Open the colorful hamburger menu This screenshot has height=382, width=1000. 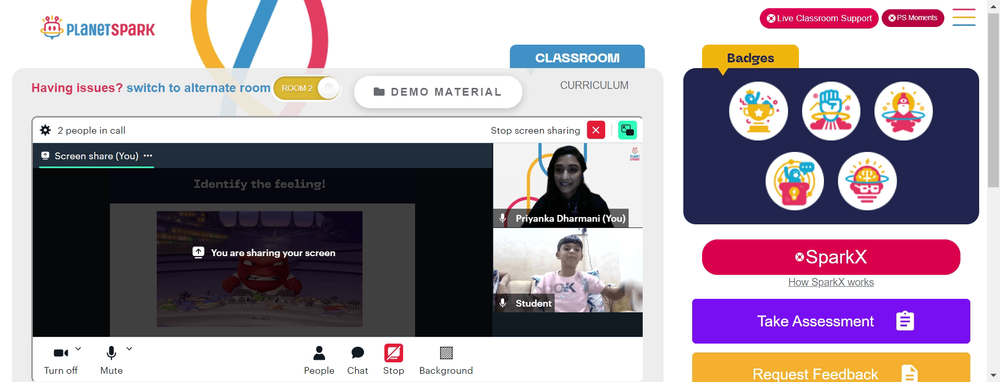coord(964,17)
